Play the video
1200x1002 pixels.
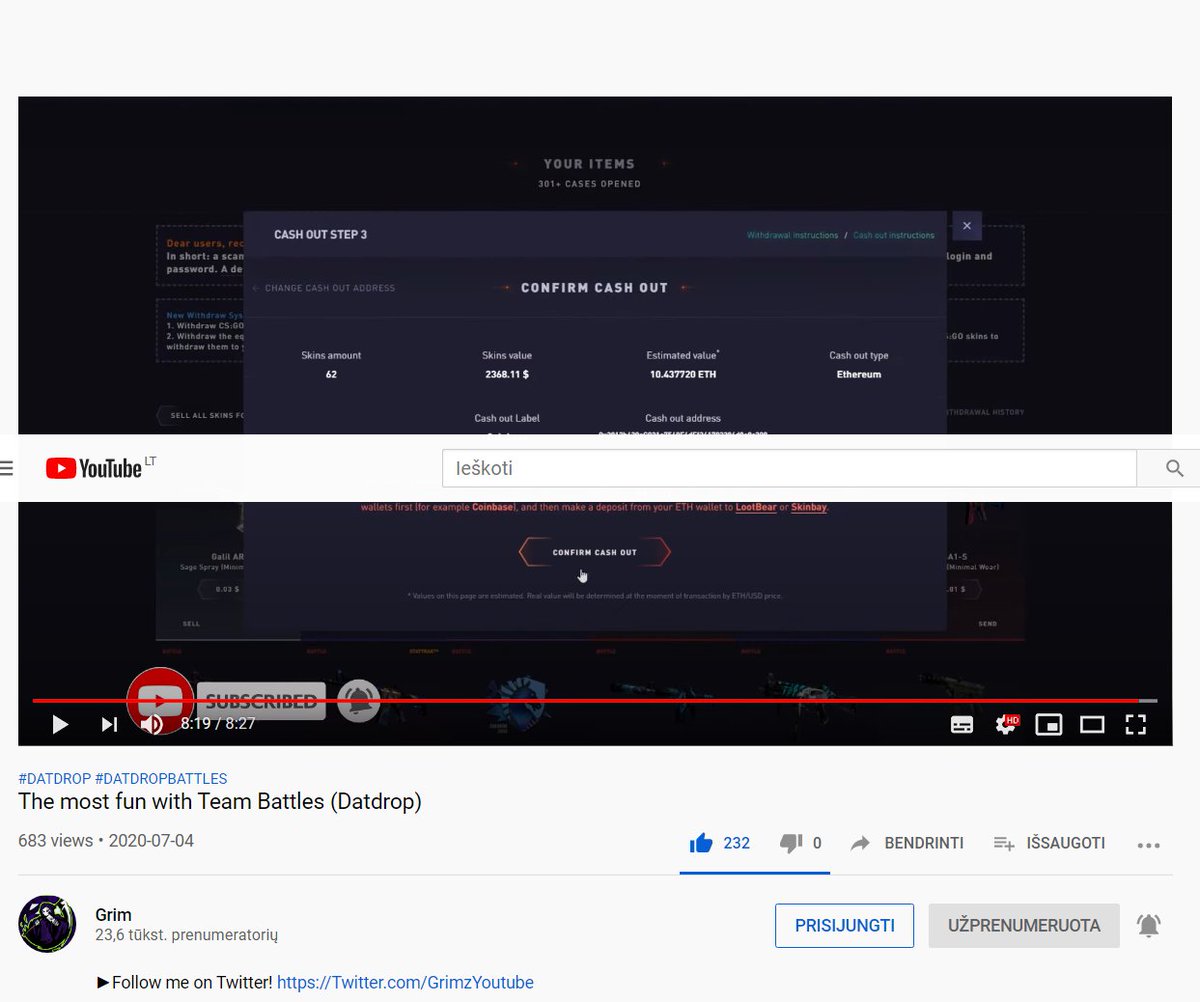(x=60, y=724)
